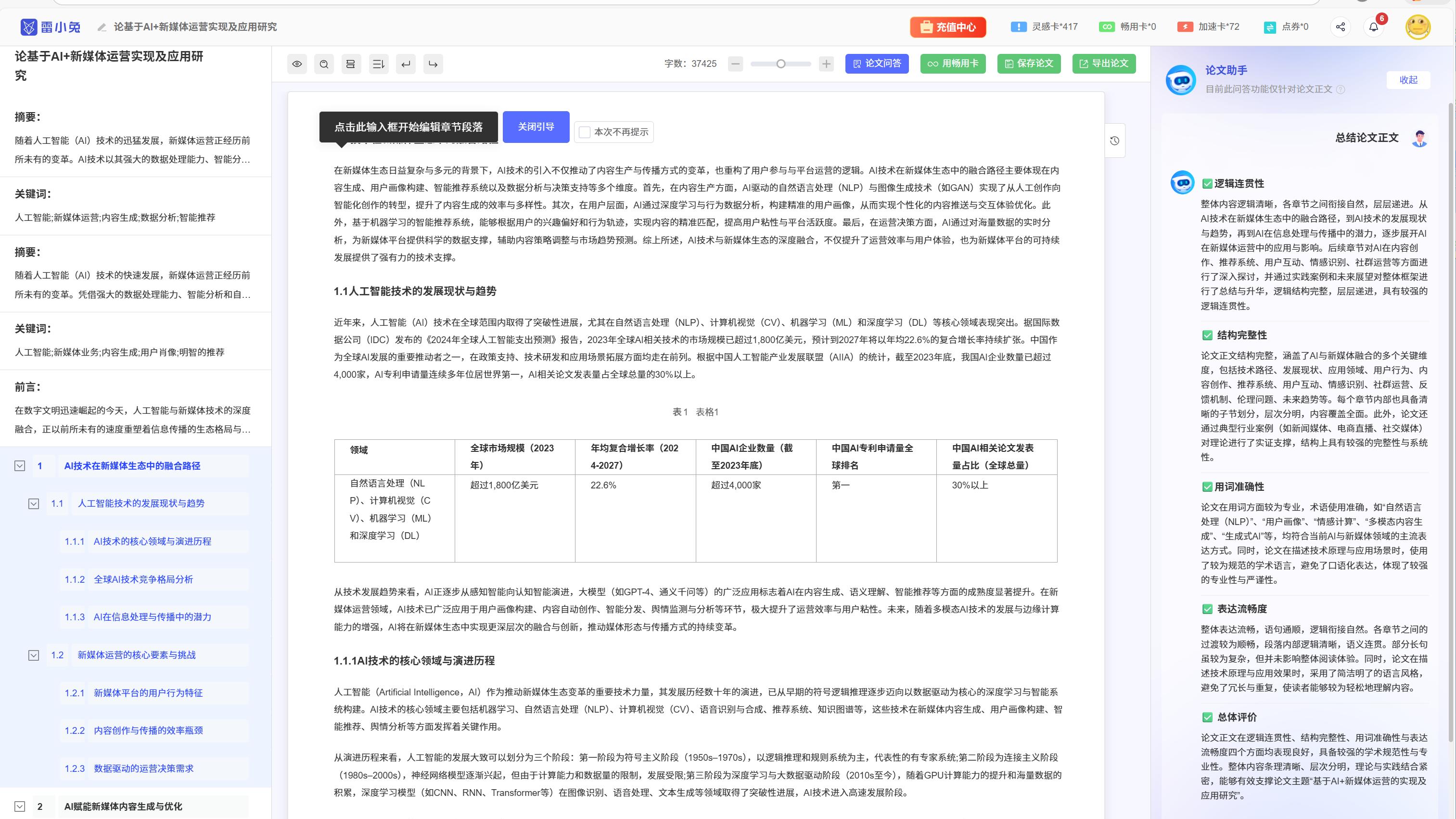Toggle the checkbox beside section 1.2

coord(33,655)
